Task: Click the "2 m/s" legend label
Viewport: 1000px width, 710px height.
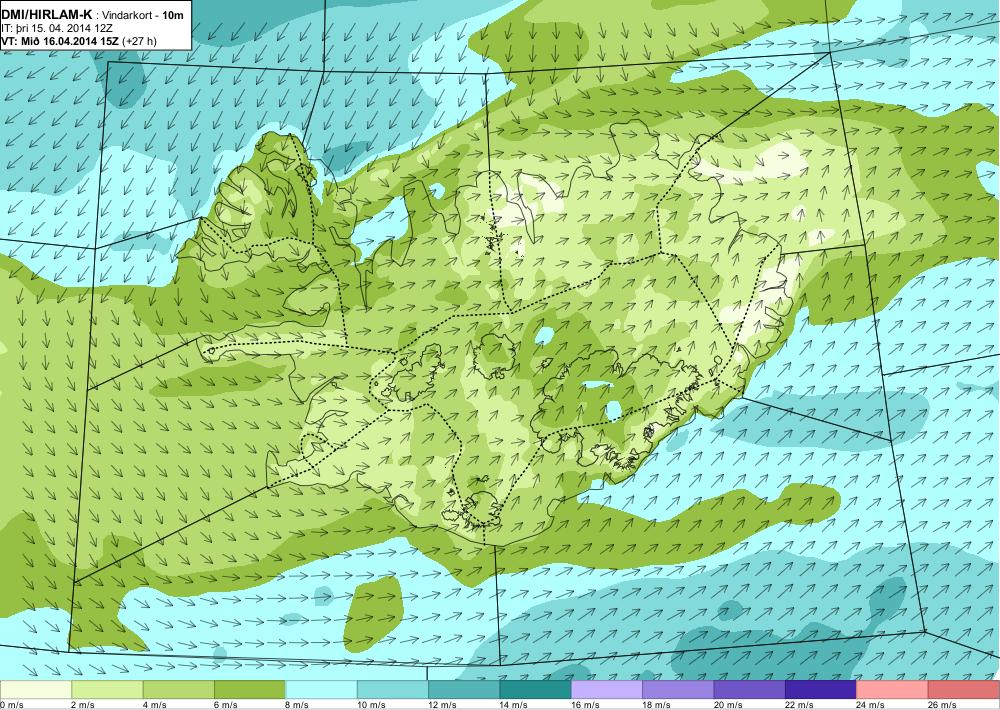Action: tap(84, 705)
